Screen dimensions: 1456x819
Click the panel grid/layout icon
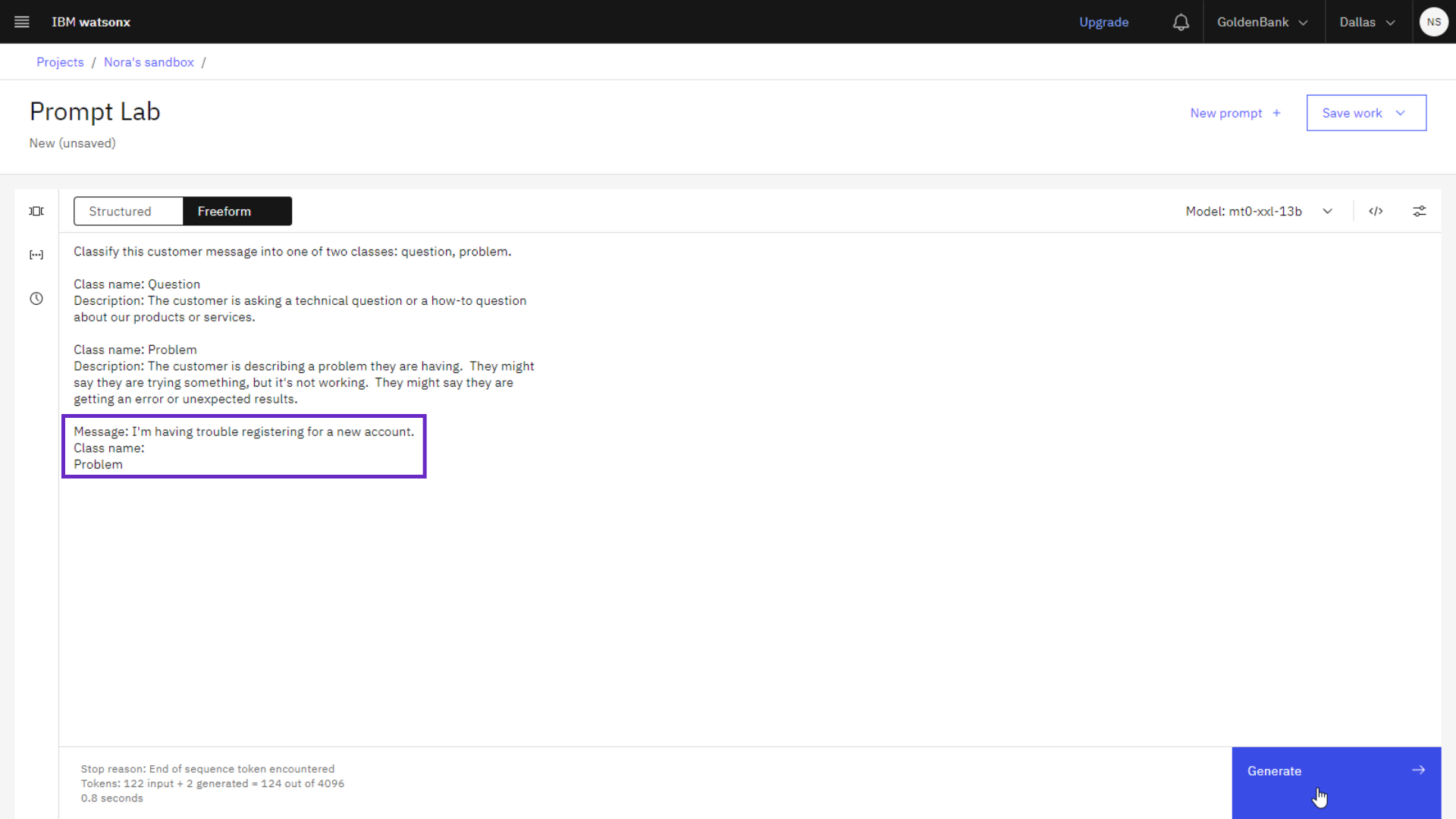click(36, 211)
